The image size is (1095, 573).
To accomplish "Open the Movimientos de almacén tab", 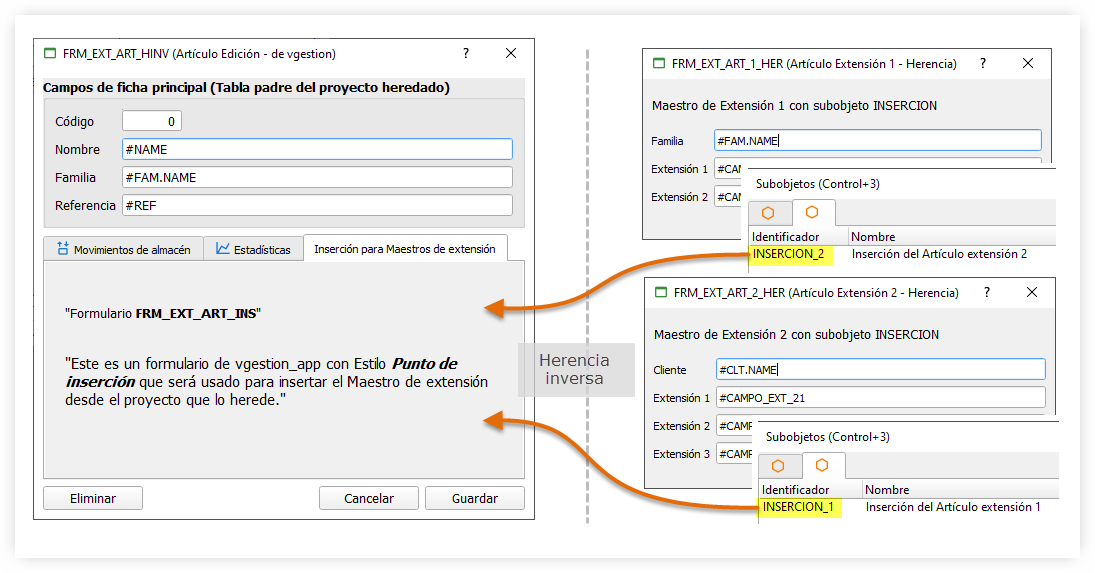I will coord(123,249).
